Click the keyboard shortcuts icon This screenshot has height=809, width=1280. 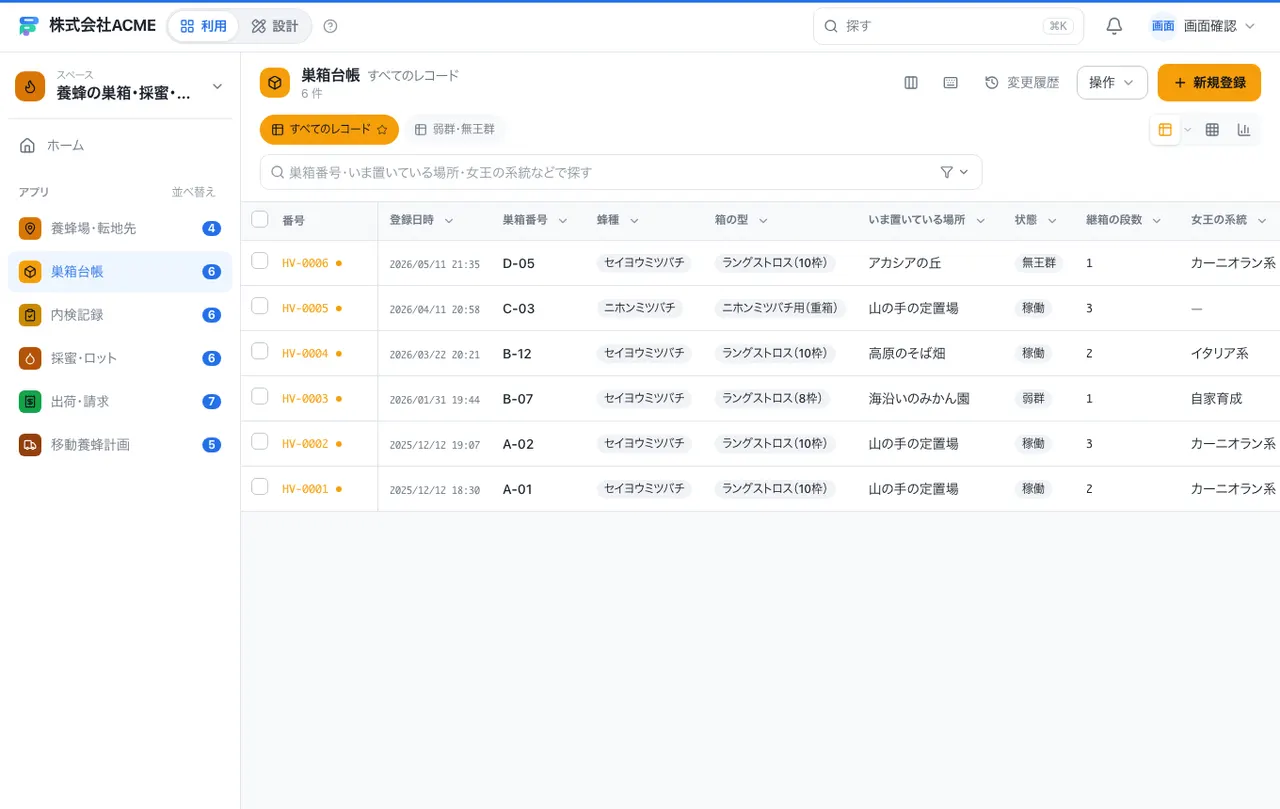(x=951, y=83)
